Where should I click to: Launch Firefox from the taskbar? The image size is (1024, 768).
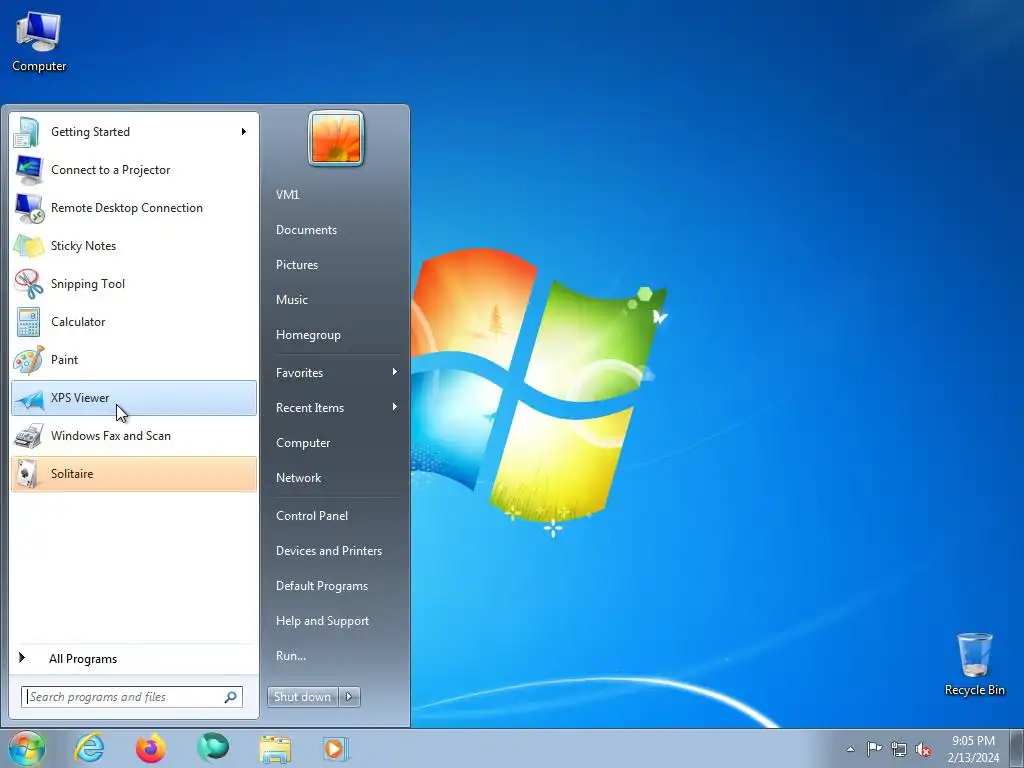pyautogui.click(x=151, y=748)
